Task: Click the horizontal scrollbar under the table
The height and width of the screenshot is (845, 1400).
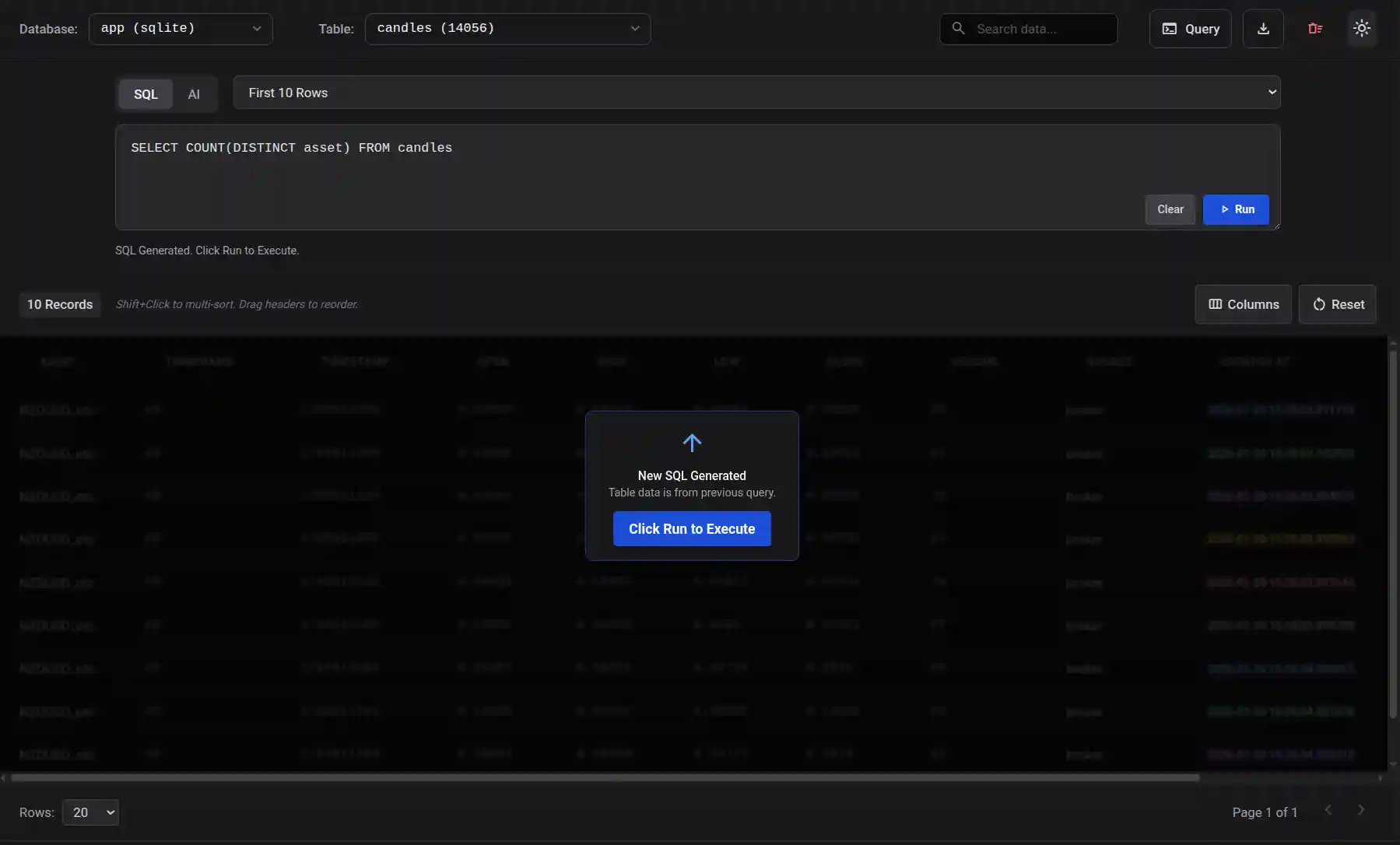Action: [x=605, y=777]
